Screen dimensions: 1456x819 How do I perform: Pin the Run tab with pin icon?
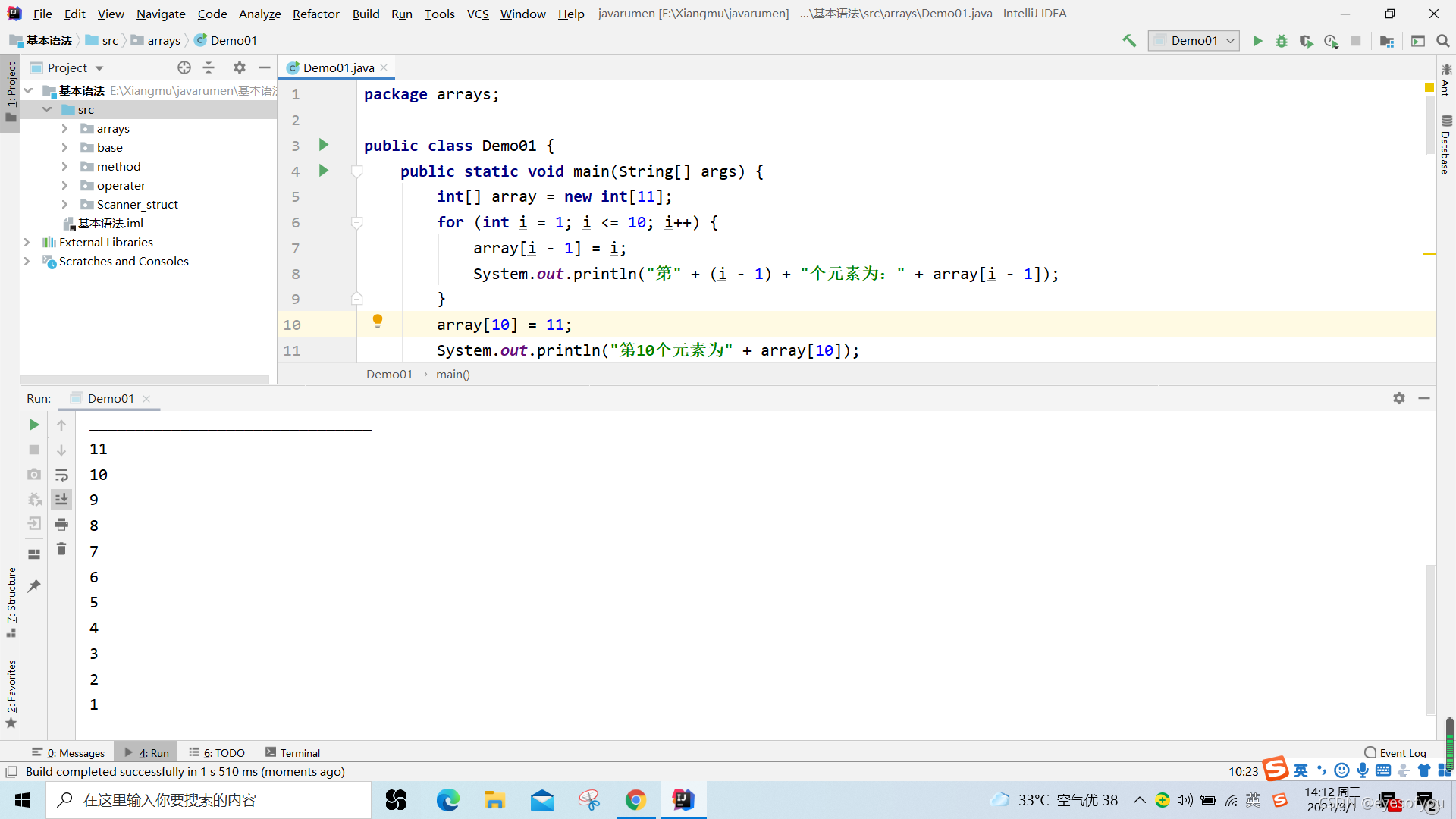click(34, 585)
